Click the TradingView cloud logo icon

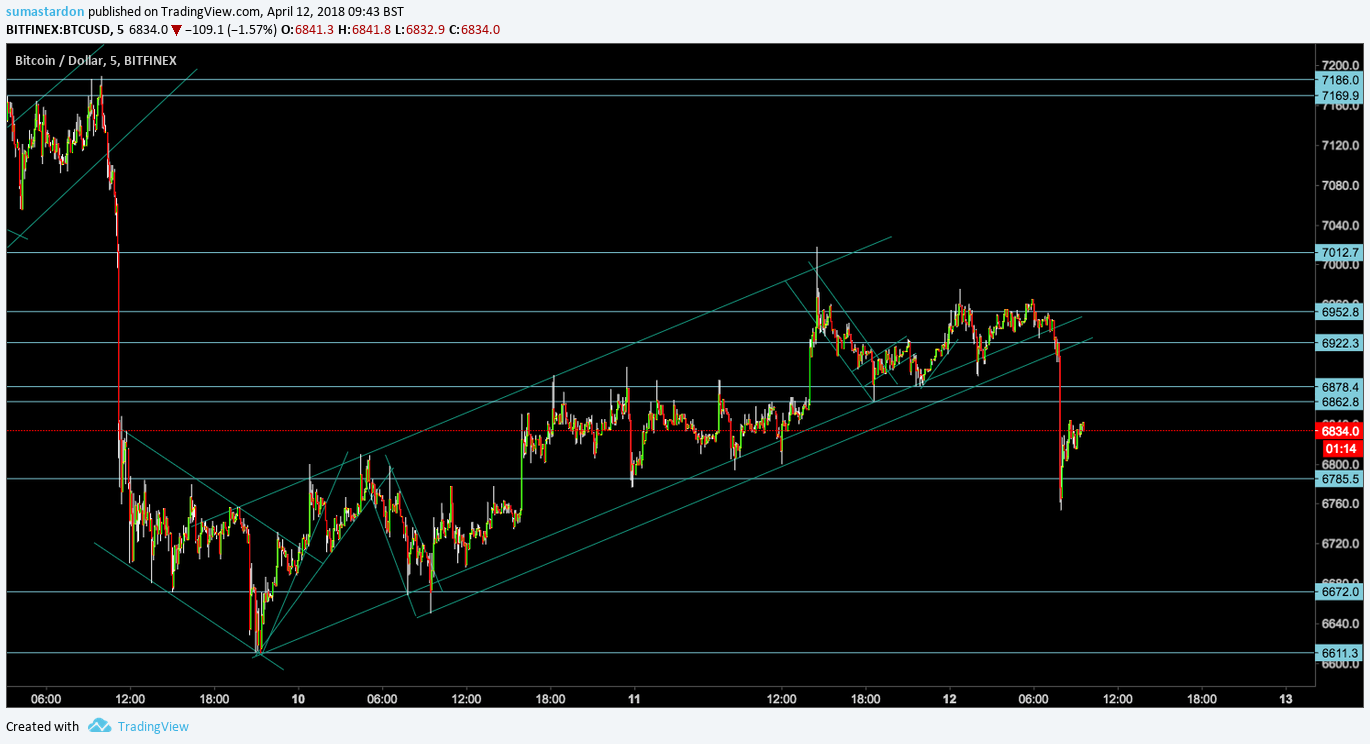[x=98, y=726]
